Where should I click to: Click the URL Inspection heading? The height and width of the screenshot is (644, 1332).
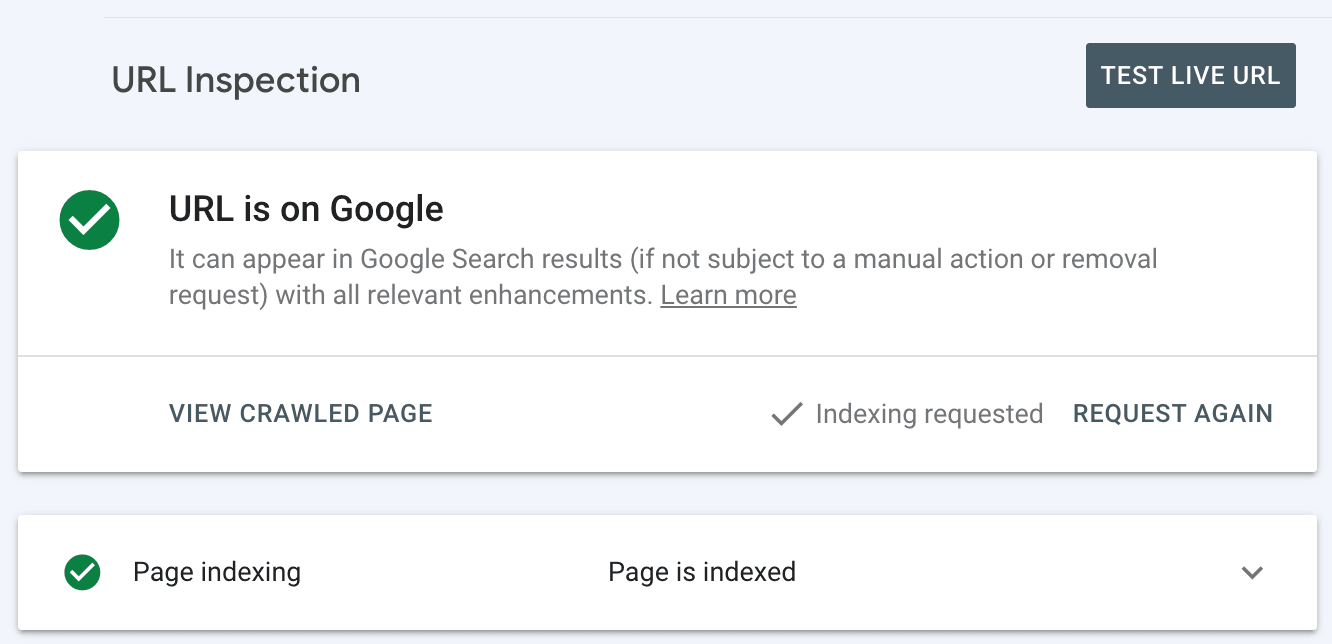(236, 79)
